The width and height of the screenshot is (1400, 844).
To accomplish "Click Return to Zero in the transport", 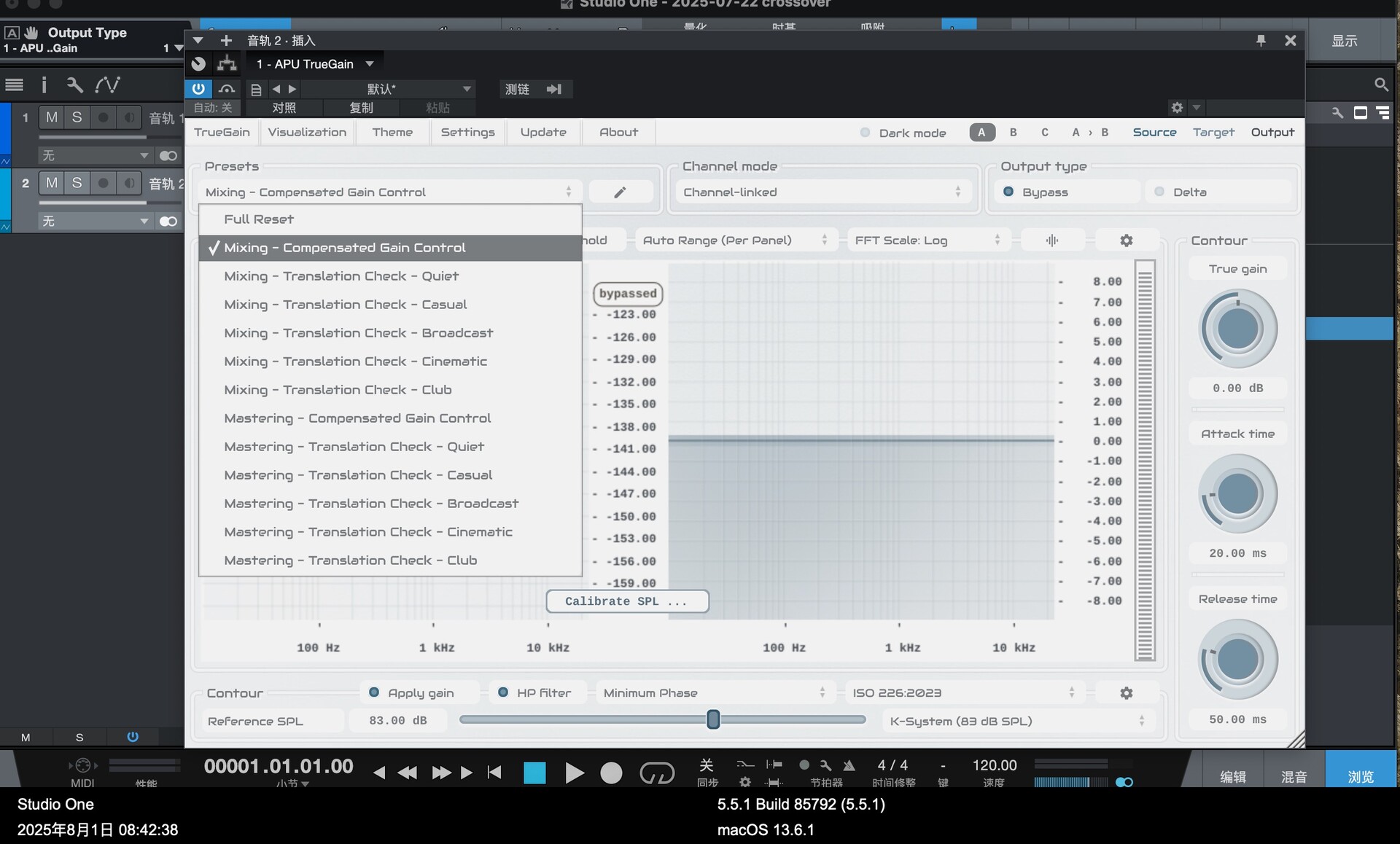I will coord(494,772).
